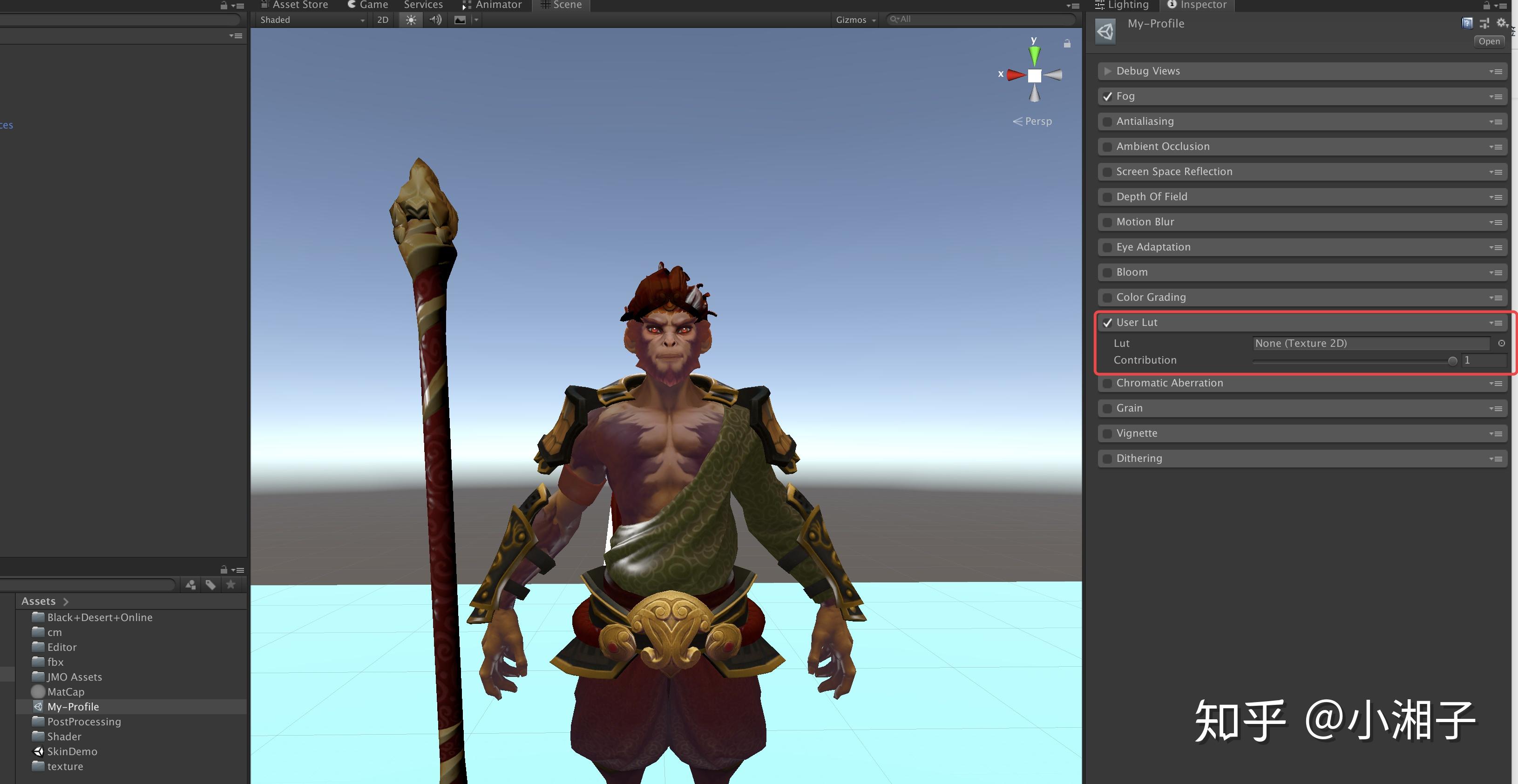This screenshot has height=784, width=1518.
Task: Open the Shaded draw mode dropdown
Action: coord(311,20)
